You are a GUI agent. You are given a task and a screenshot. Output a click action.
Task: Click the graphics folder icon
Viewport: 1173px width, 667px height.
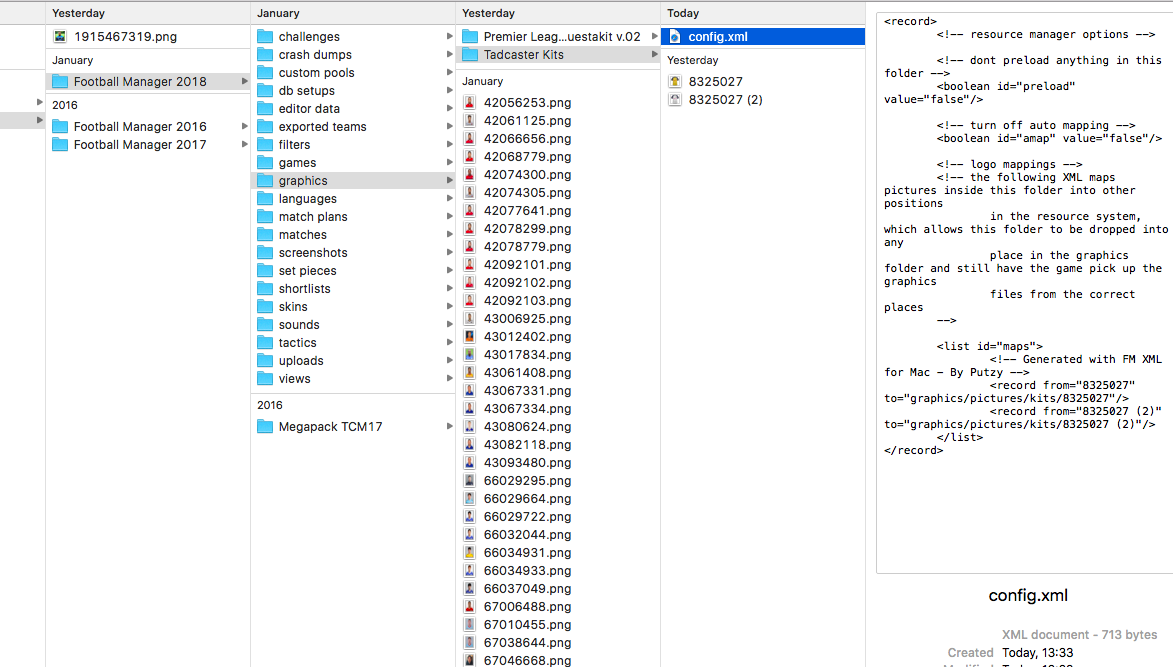click(x=265, y=180)
